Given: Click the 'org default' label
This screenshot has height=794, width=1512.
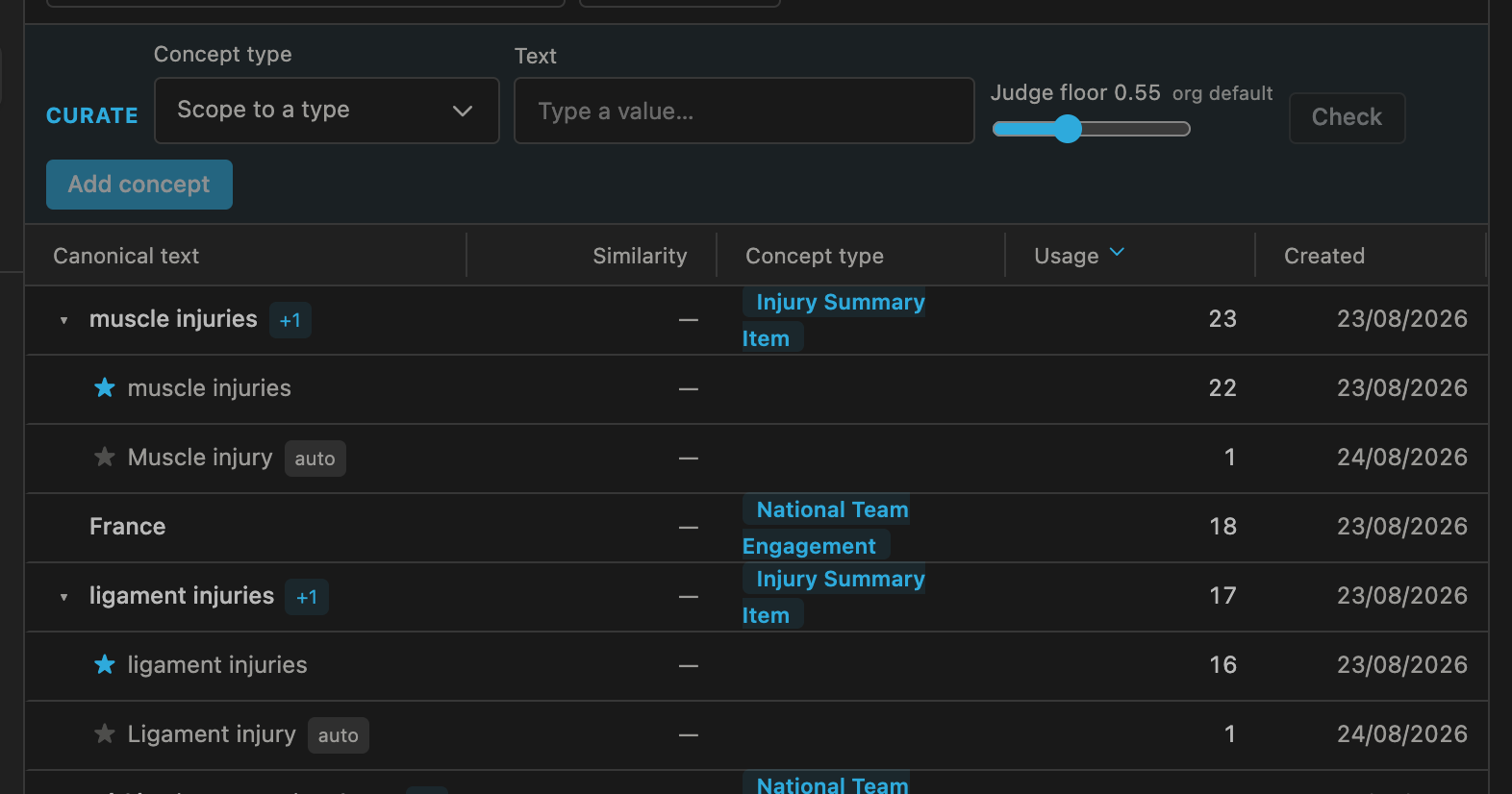Looking at the screenshot, I should pyautogui.click(x=1222, y=93).
